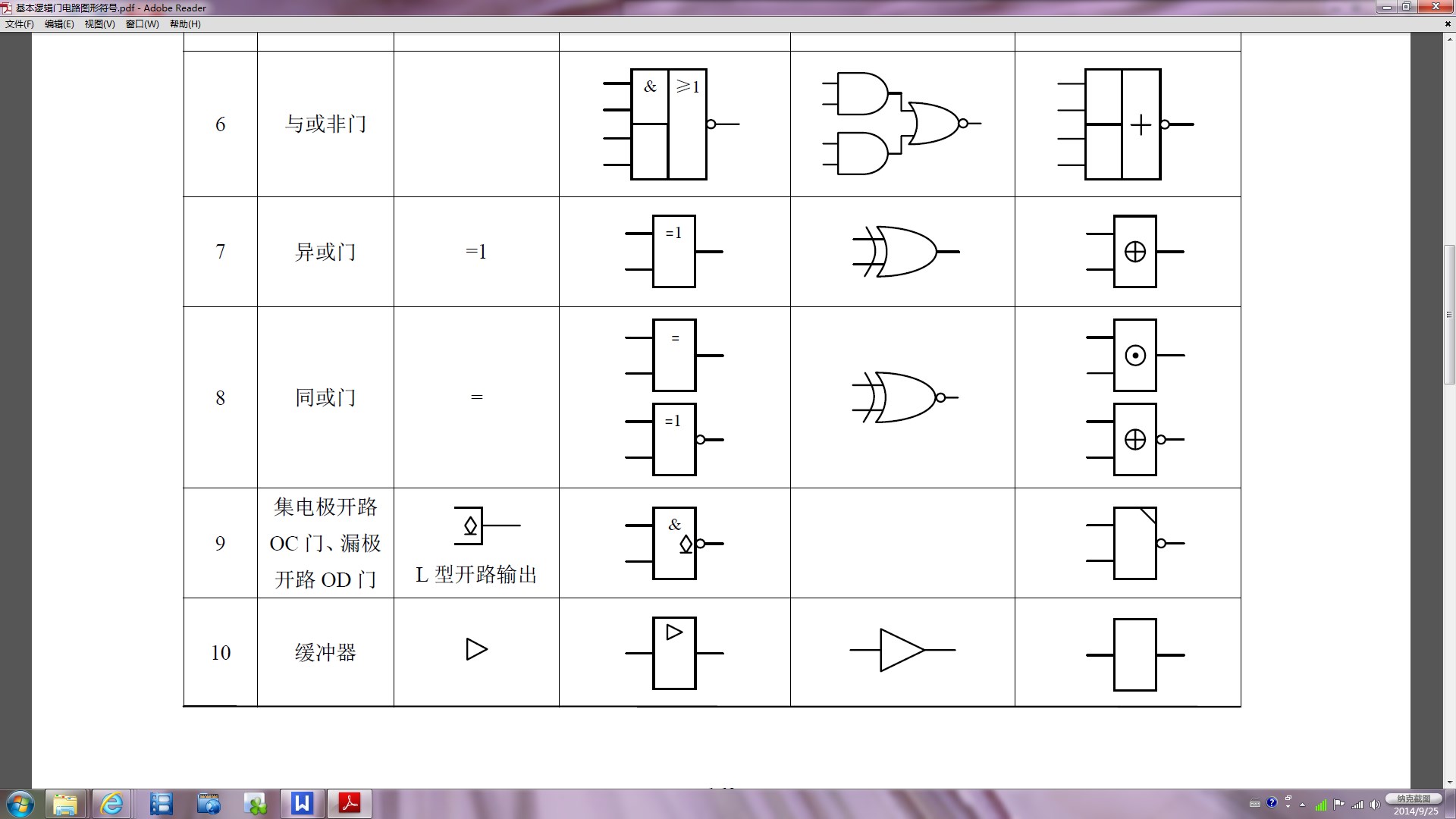The height and width of the screenshot is (819, 1456).
Task: Open the 编辑(E) menu
Action: click(59, 24)
